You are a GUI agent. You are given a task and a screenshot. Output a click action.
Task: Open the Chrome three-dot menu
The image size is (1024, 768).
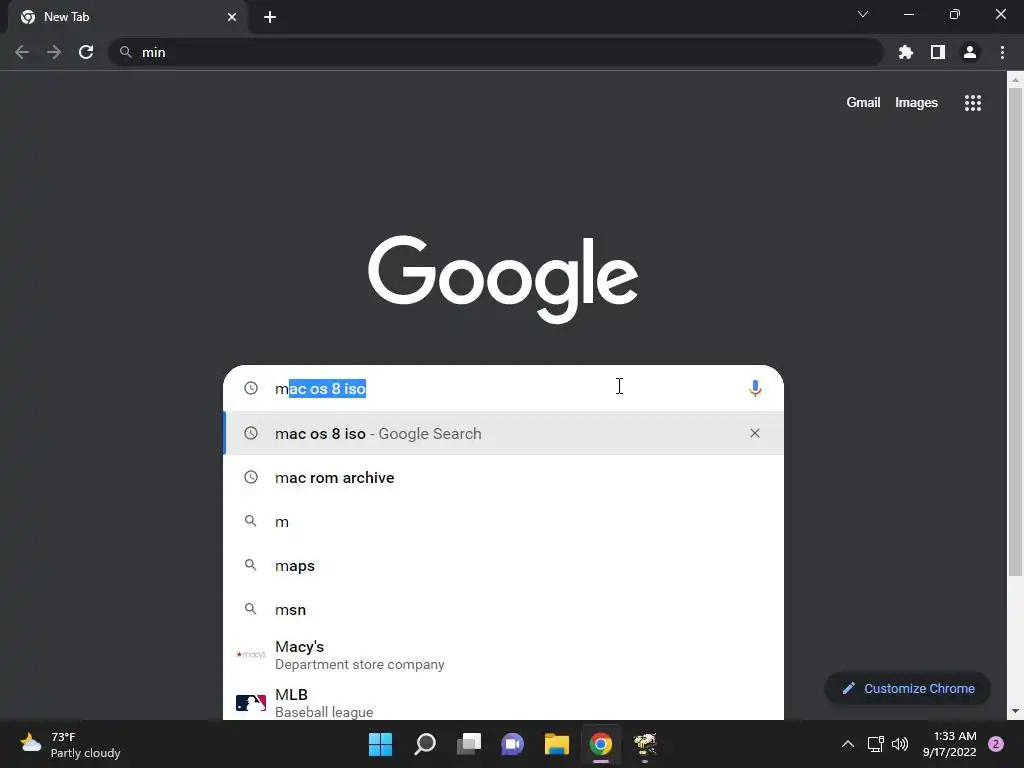[1002, 52]
